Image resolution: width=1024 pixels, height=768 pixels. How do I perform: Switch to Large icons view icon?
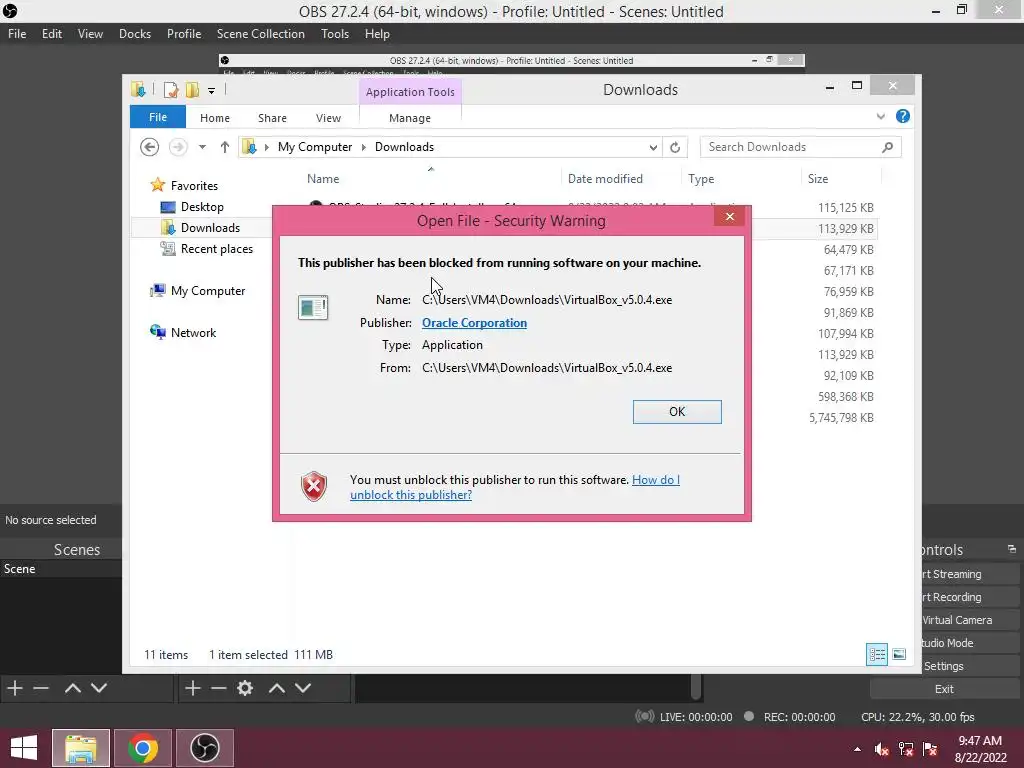pyautogui.click(x=899, y=654)
